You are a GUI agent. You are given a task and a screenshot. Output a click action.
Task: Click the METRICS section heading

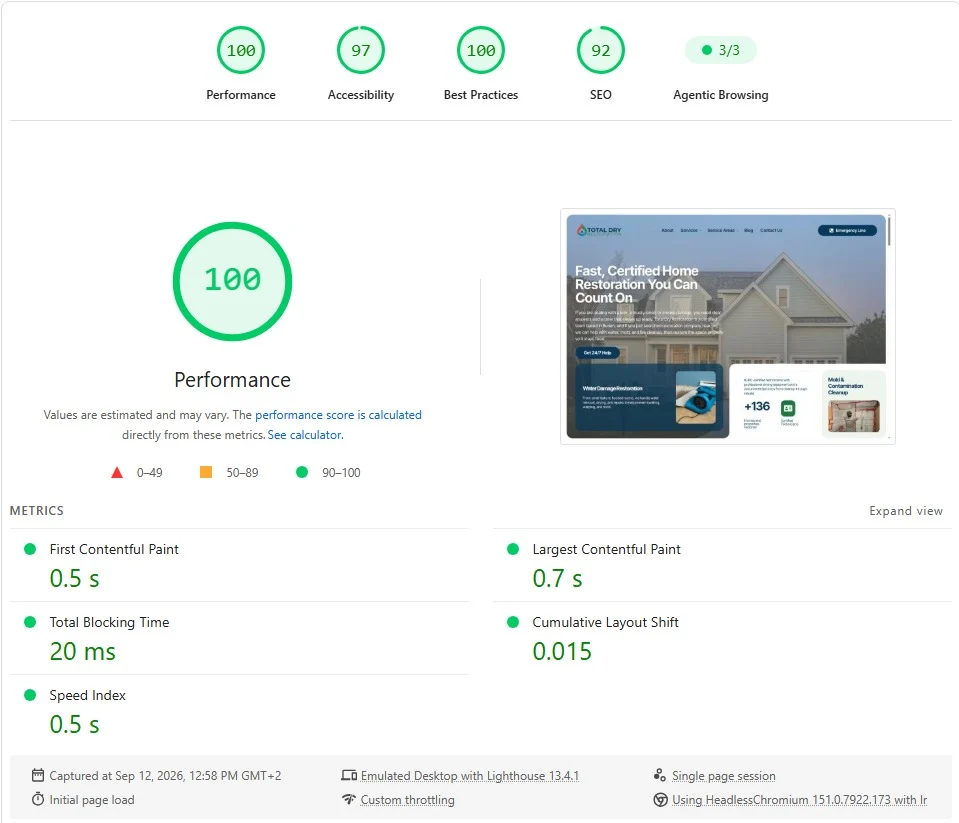(37, 511)
